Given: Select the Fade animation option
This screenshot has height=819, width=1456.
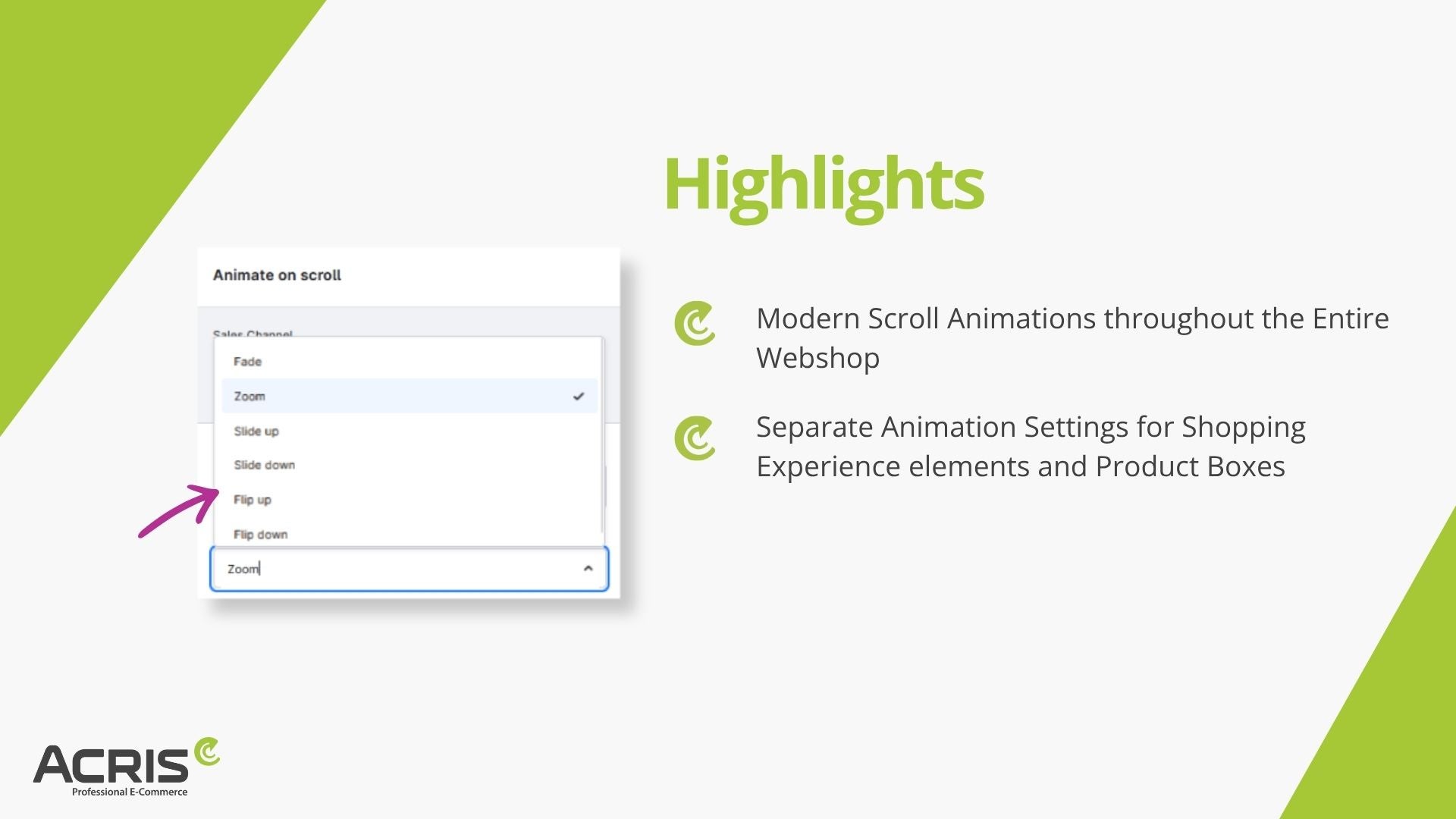Looking at the screenshot, I should [248, 362].
